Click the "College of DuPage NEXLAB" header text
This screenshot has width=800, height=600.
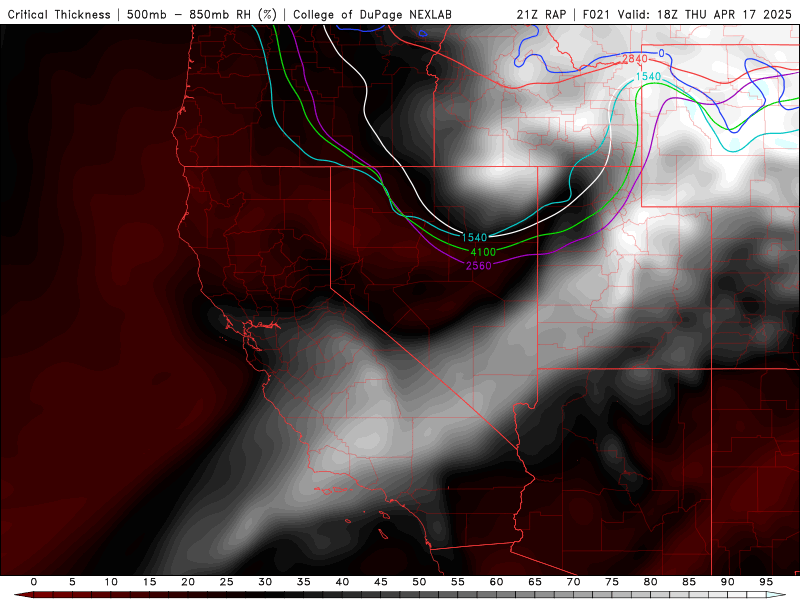tap(372, 14)
